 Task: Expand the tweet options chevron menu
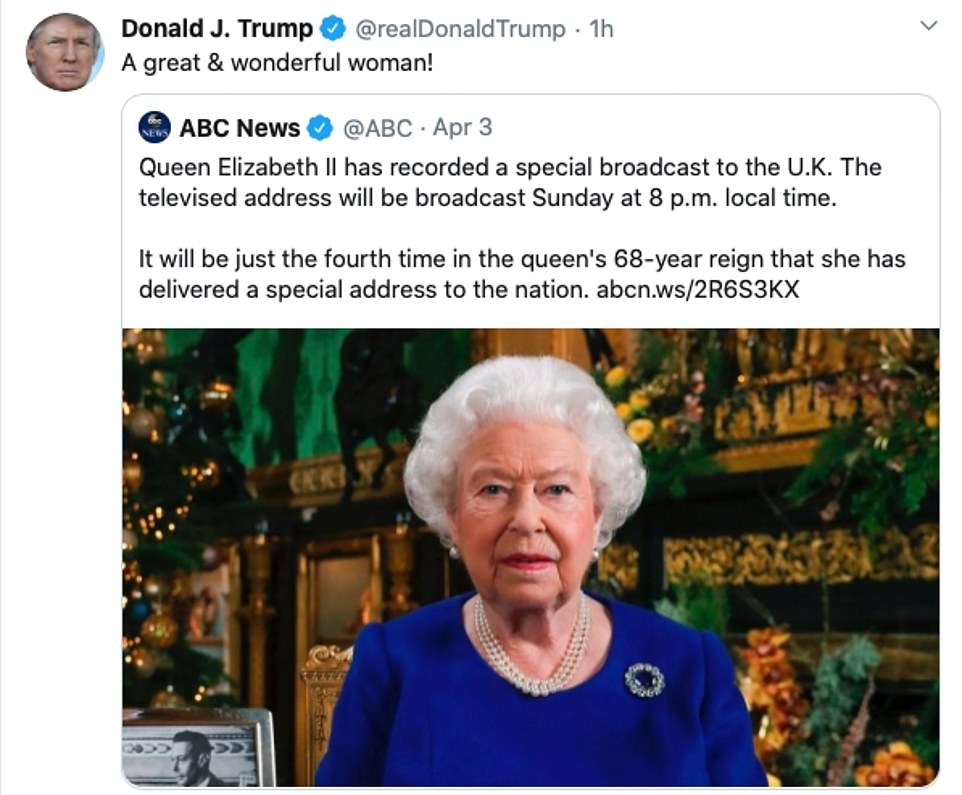928,26
